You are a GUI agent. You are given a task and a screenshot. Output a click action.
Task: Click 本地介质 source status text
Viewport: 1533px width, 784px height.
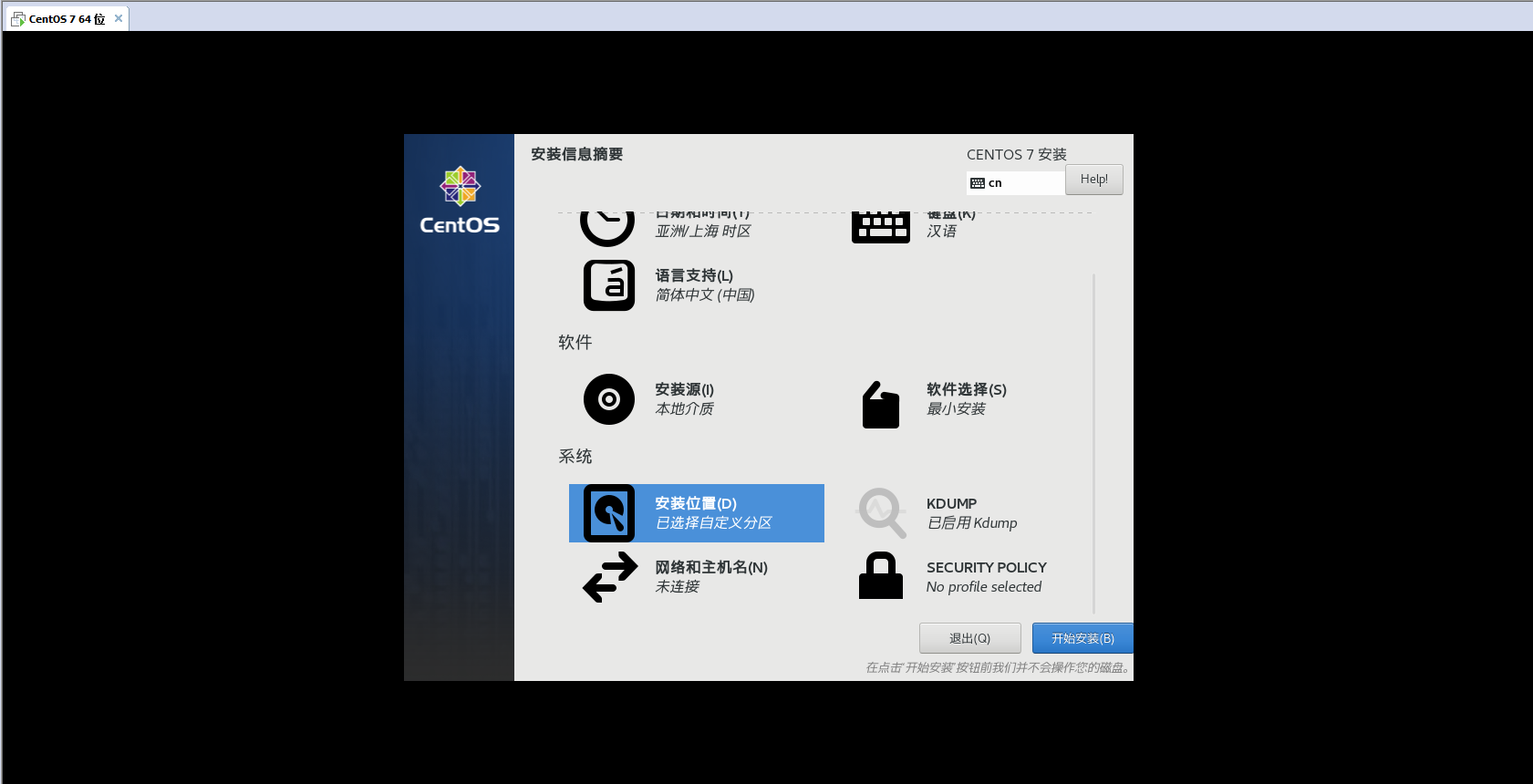tap(684, 409)
